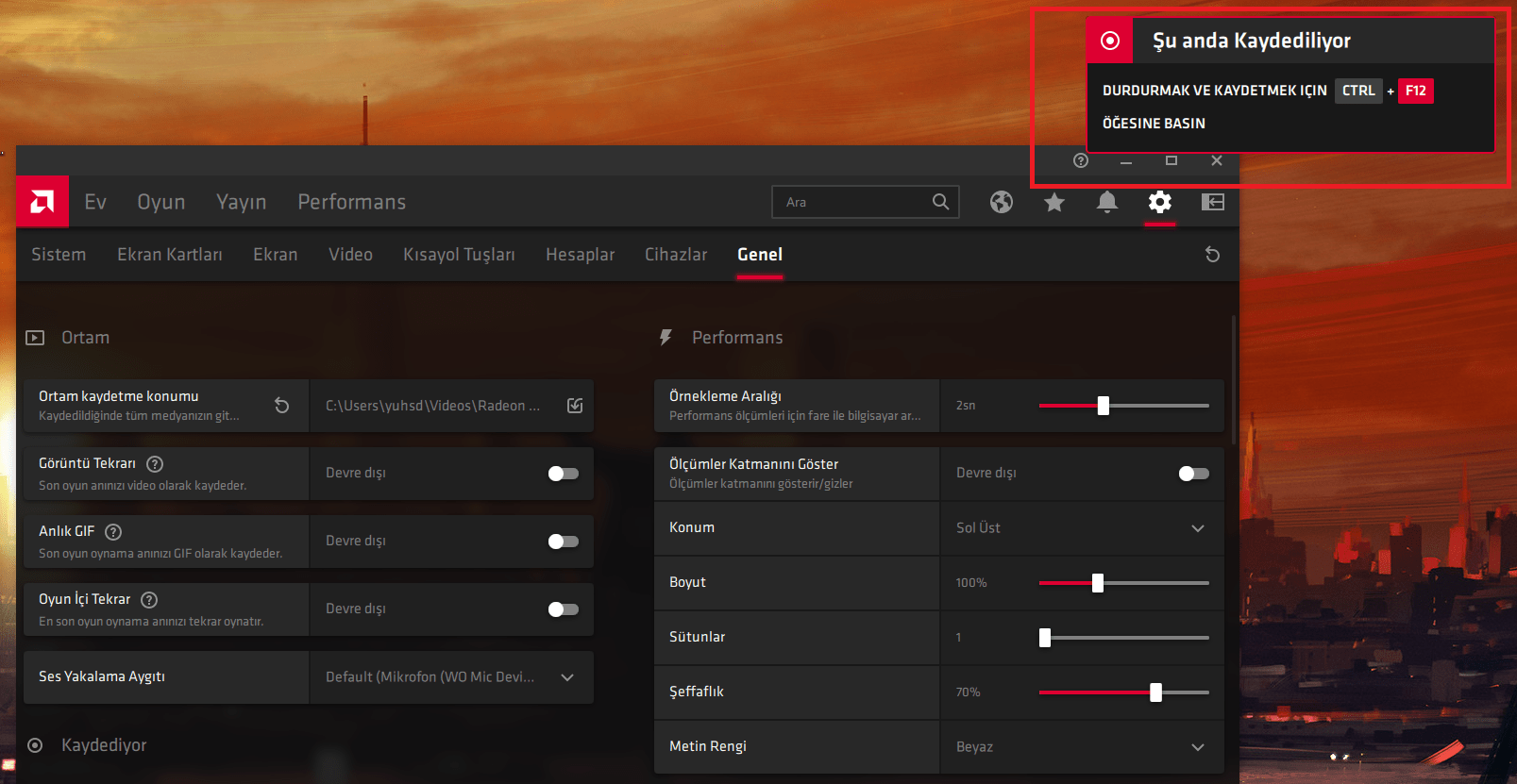
Task: Click the Ekran Kartları tab
Action: 170,255
